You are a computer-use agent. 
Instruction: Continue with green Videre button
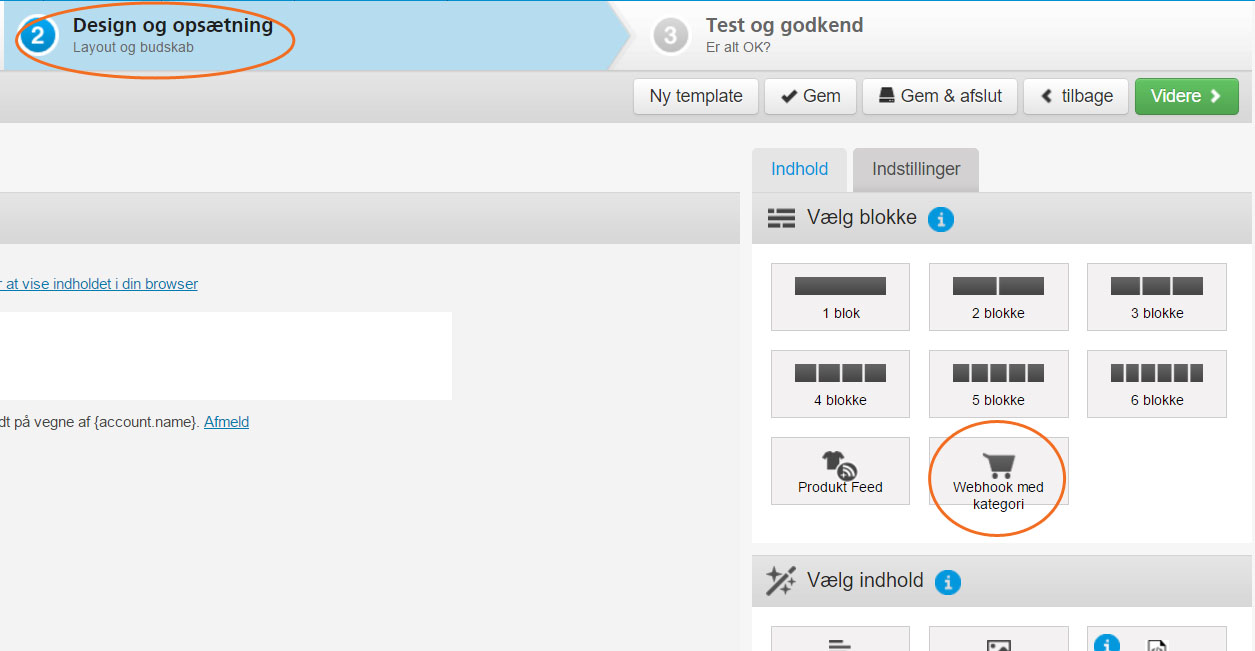pos(1186,96)
